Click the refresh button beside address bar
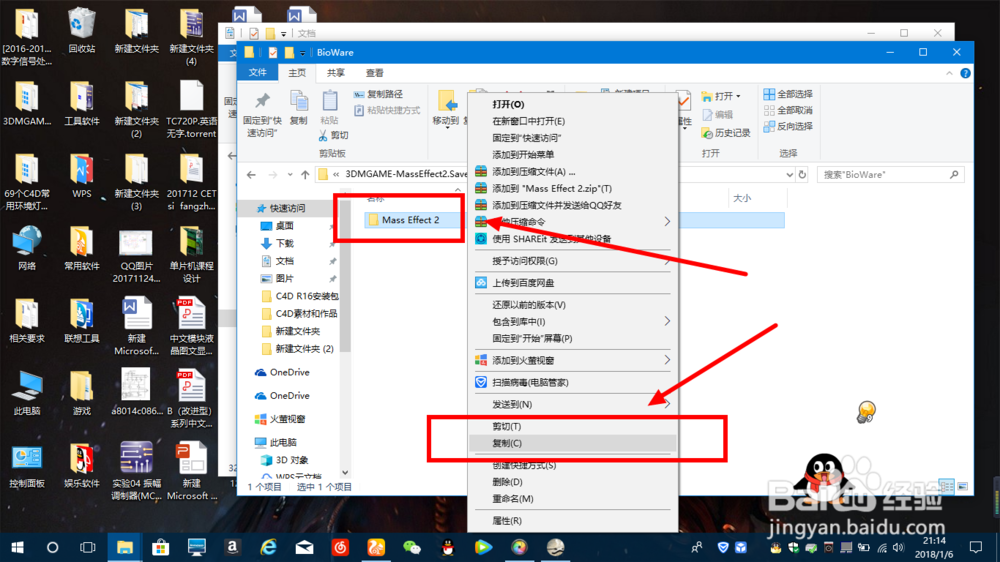Viewport: 1000px width, 562px height. coord(802,174)
